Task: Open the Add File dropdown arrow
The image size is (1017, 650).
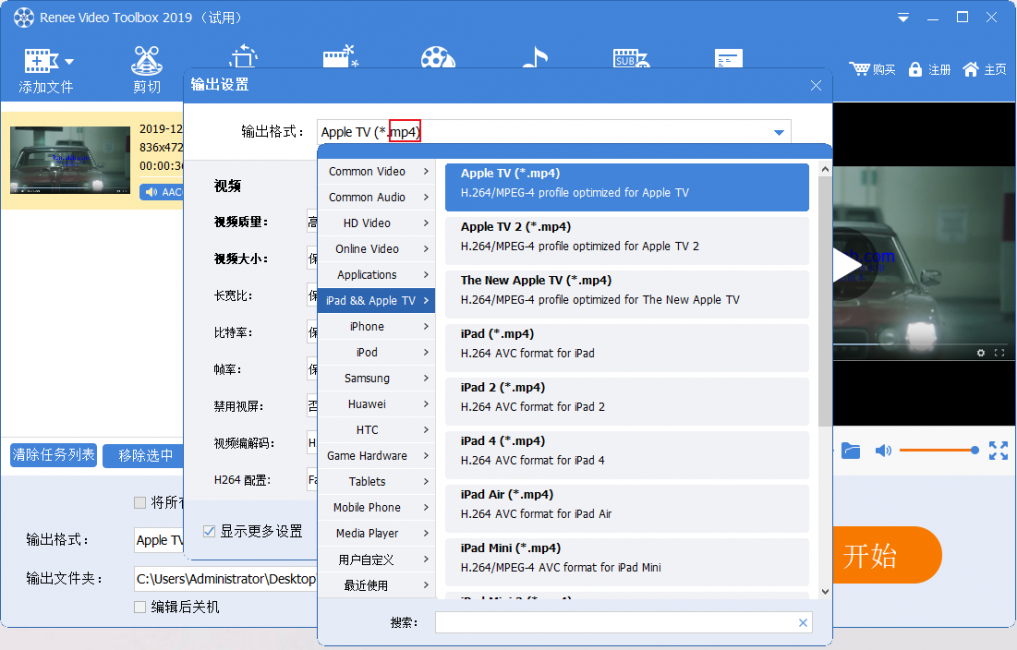Action: tap(69, 62)
